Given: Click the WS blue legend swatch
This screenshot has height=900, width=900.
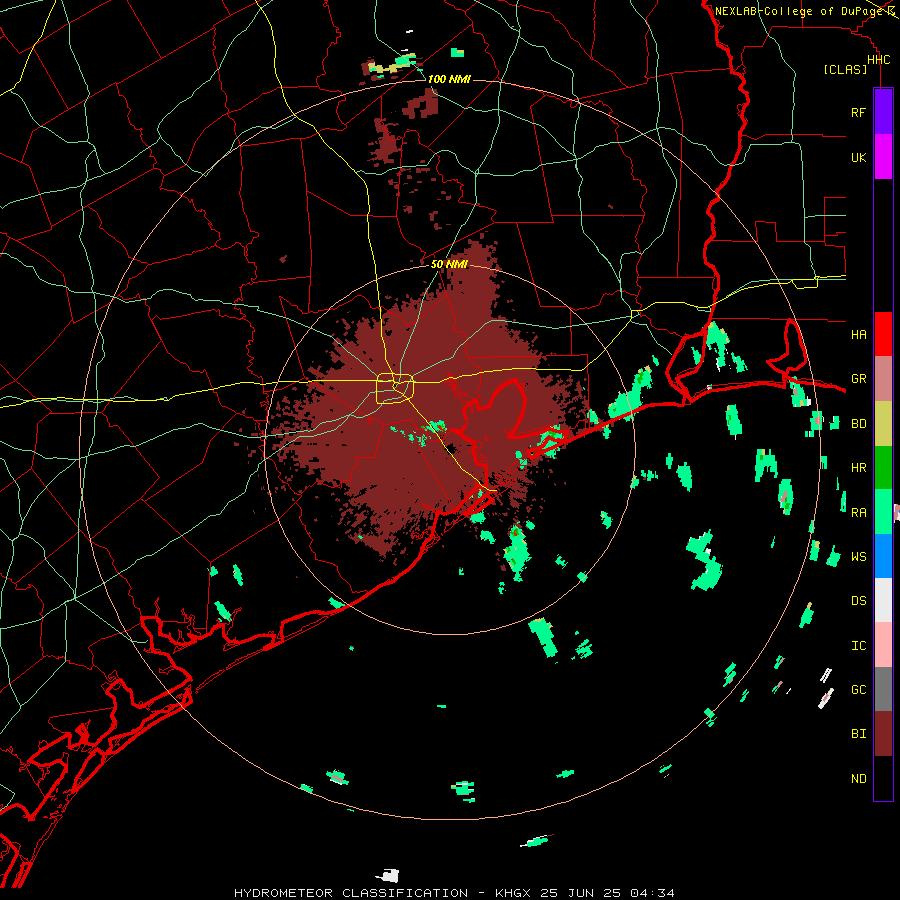Looking at the screenshot, I should (883, 556).
